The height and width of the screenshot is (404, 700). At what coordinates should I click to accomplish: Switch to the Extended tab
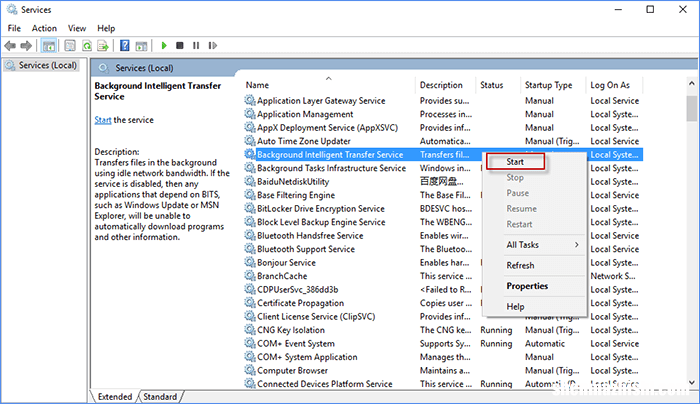pos(115,396)
